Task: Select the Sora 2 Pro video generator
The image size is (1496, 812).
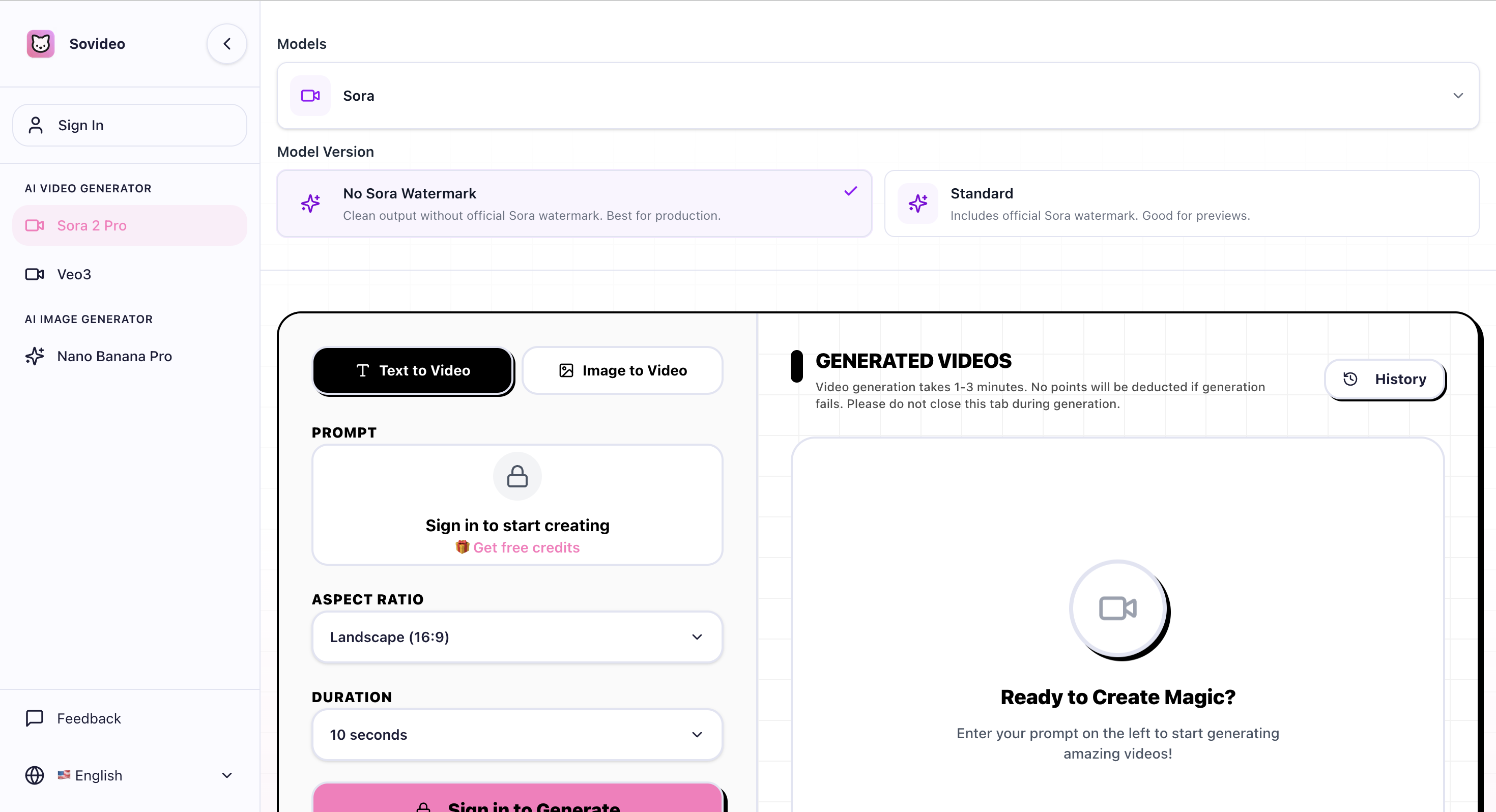Action: point(92,225)
